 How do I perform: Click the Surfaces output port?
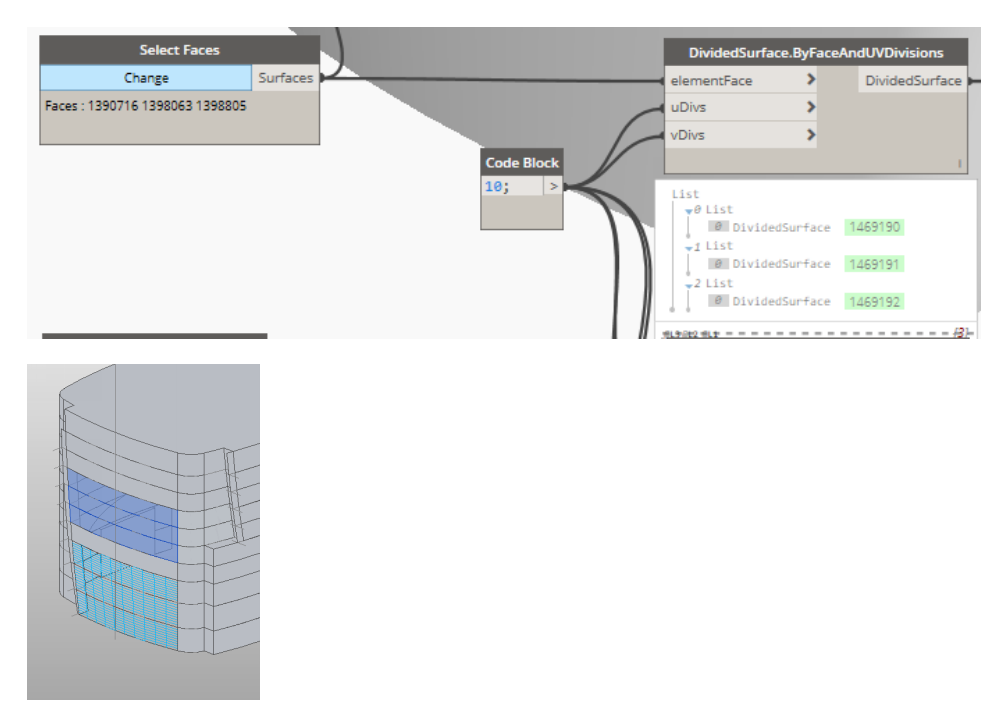click(285, 78)
